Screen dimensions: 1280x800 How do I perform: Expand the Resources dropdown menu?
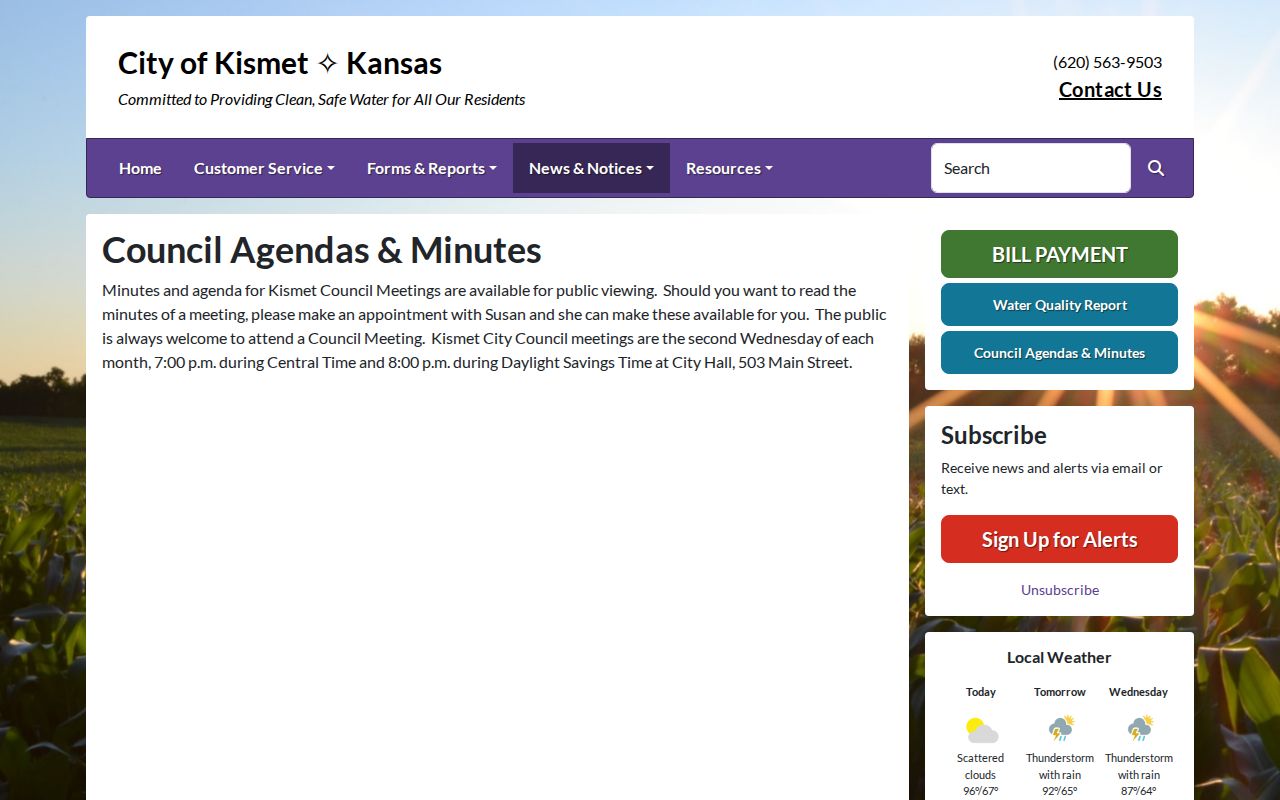729,168
